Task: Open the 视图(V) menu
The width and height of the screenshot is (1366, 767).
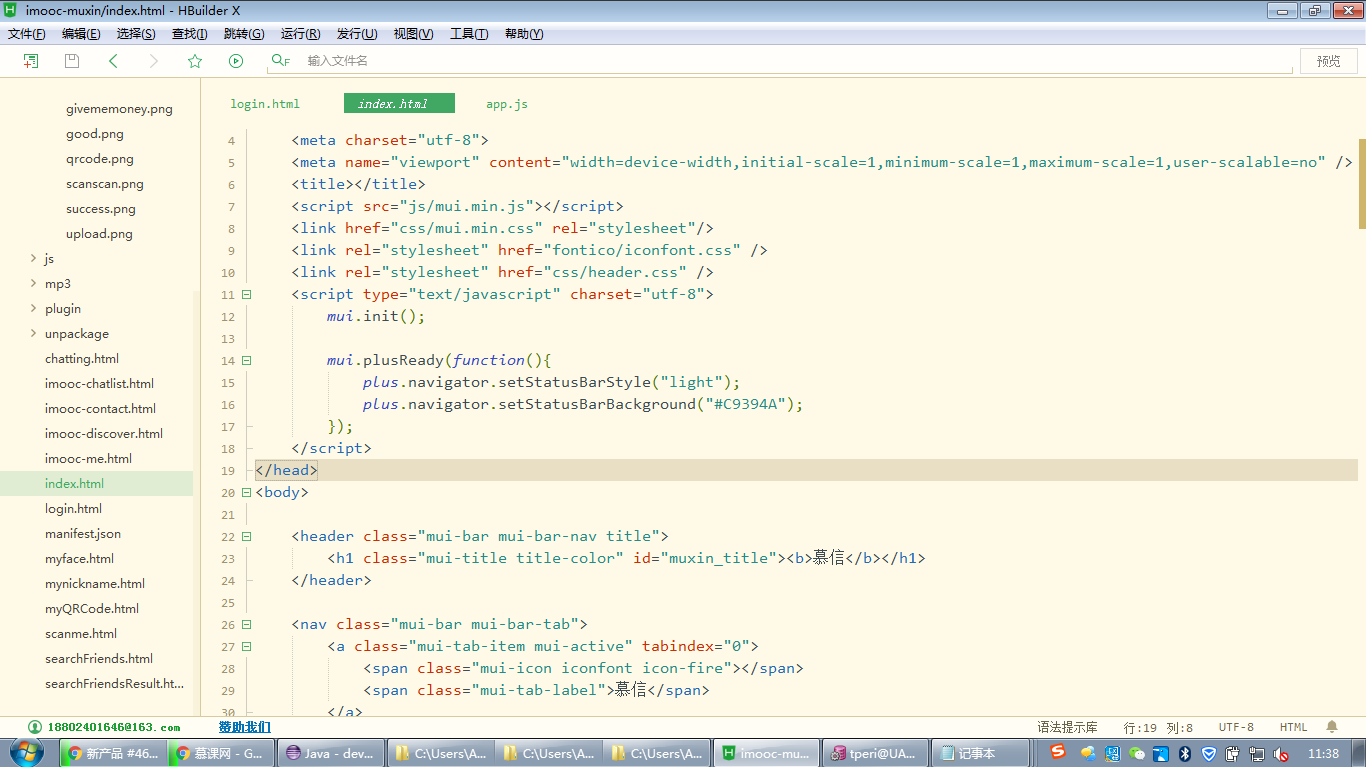Action: tap(413, 34)
